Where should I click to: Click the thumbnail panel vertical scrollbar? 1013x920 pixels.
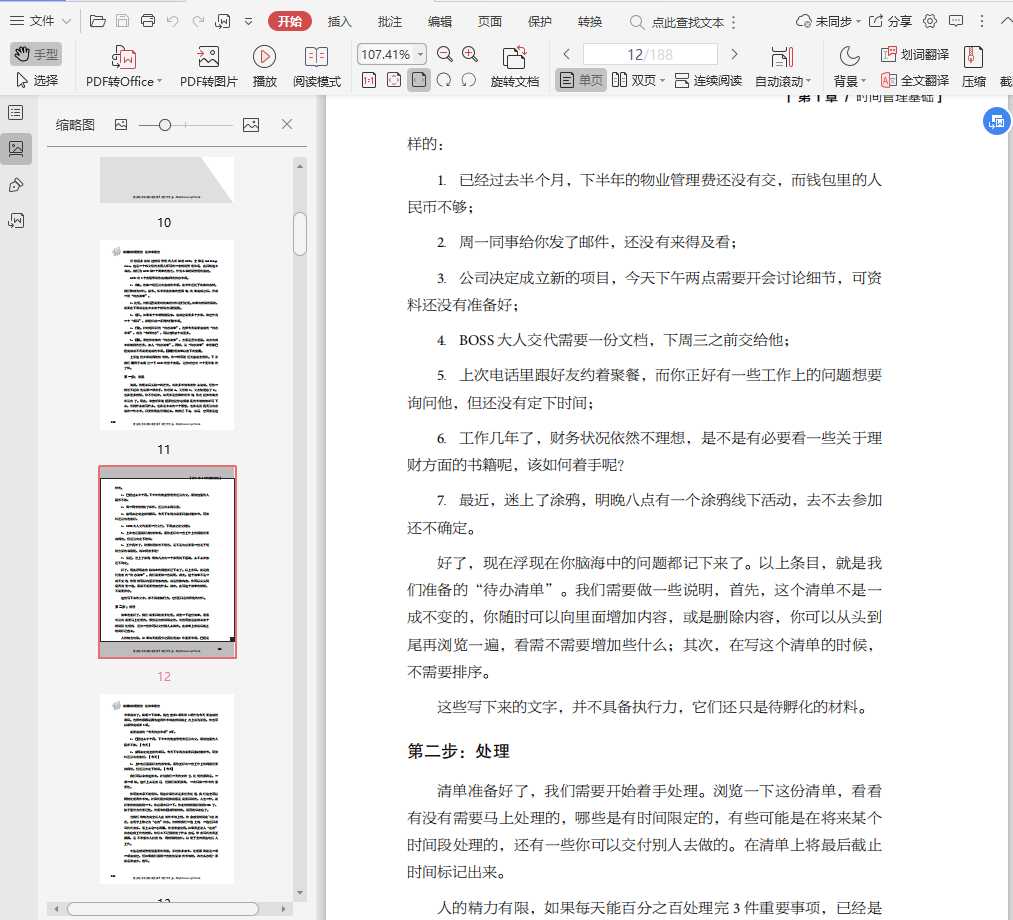300,234
